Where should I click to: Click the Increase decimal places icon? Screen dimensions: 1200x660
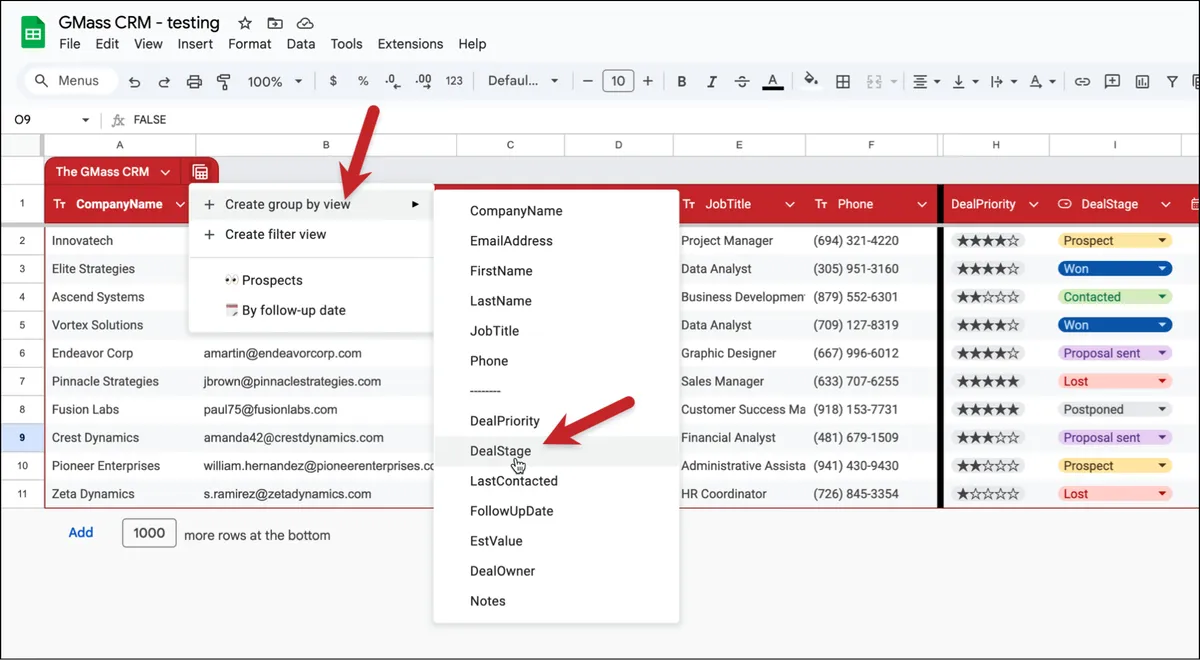(x=423, y=81)
